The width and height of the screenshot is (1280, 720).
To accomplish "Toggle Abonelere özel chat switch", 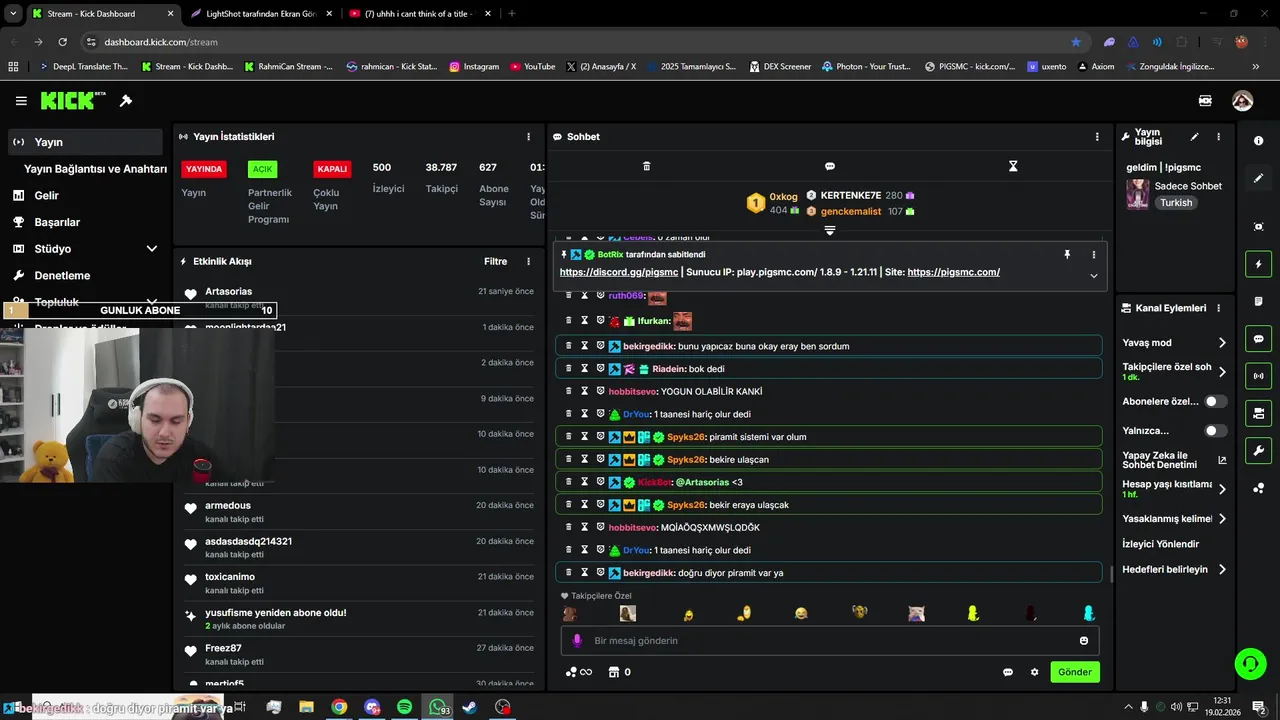I will point(1215,401).
